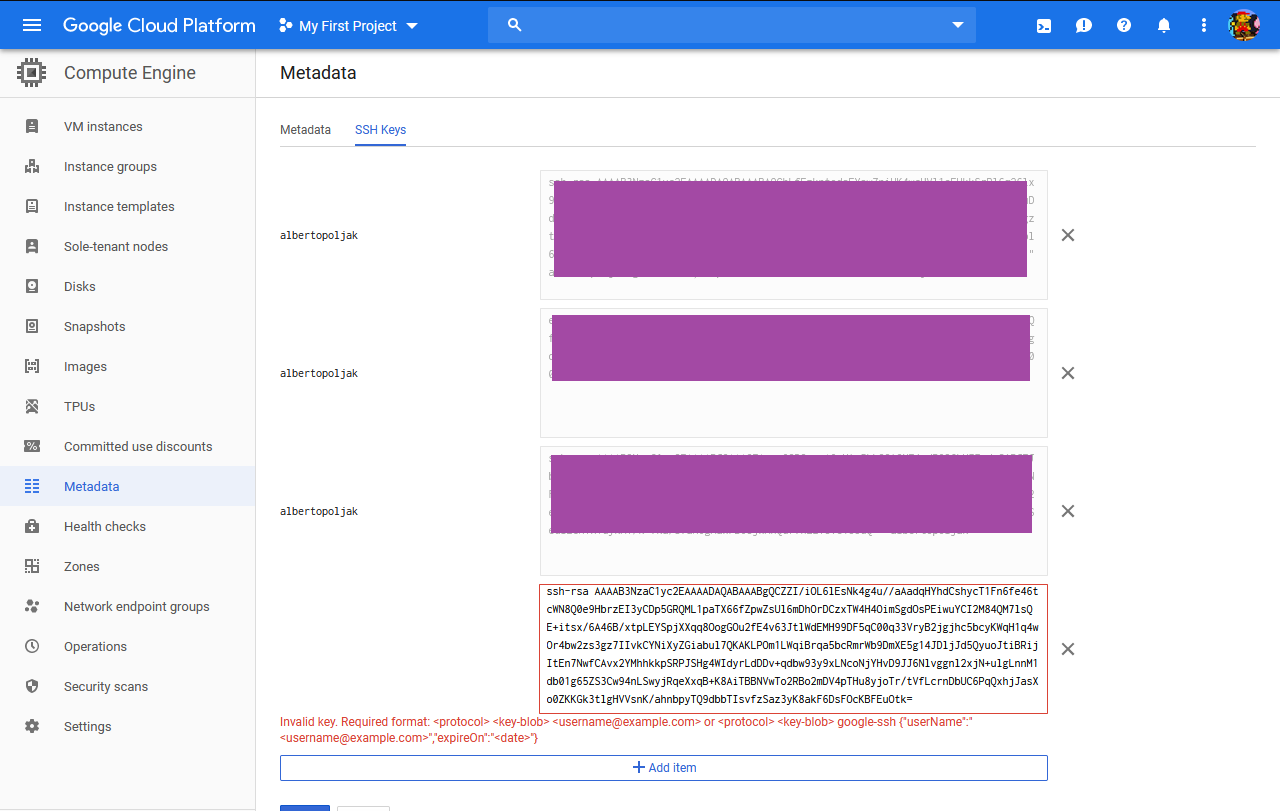The image size is (1280, 811).
Task: Click the TPUs sidebar icon
Action: (32, 407)
